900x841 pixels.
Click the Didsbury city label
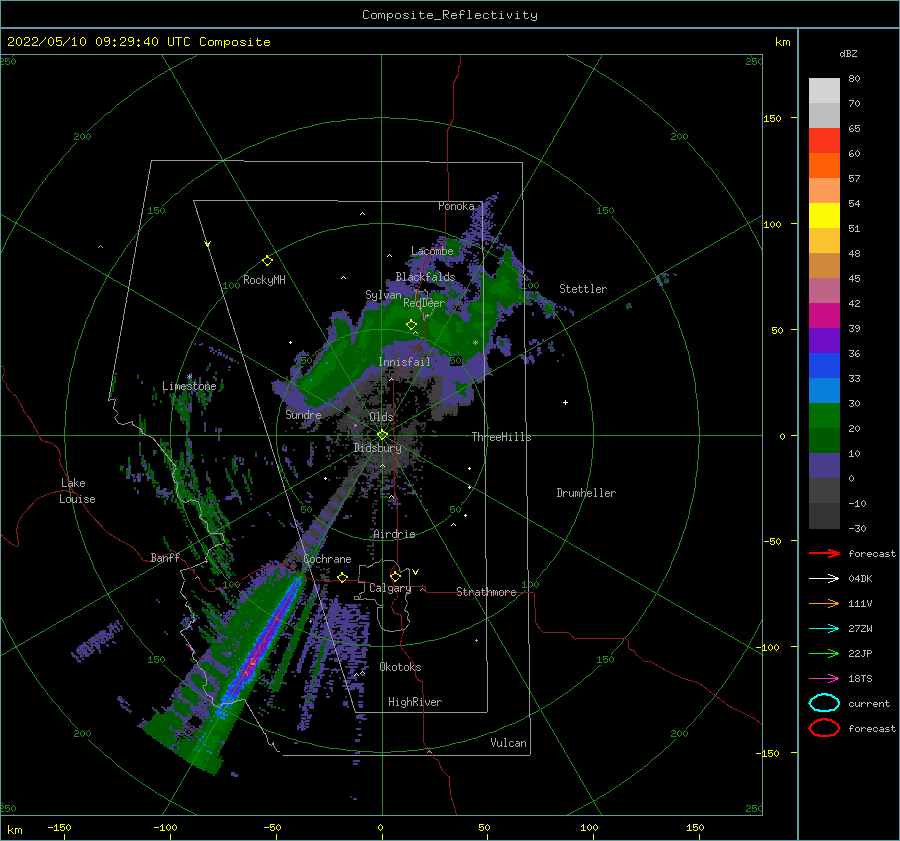click(x=377, y=448)
